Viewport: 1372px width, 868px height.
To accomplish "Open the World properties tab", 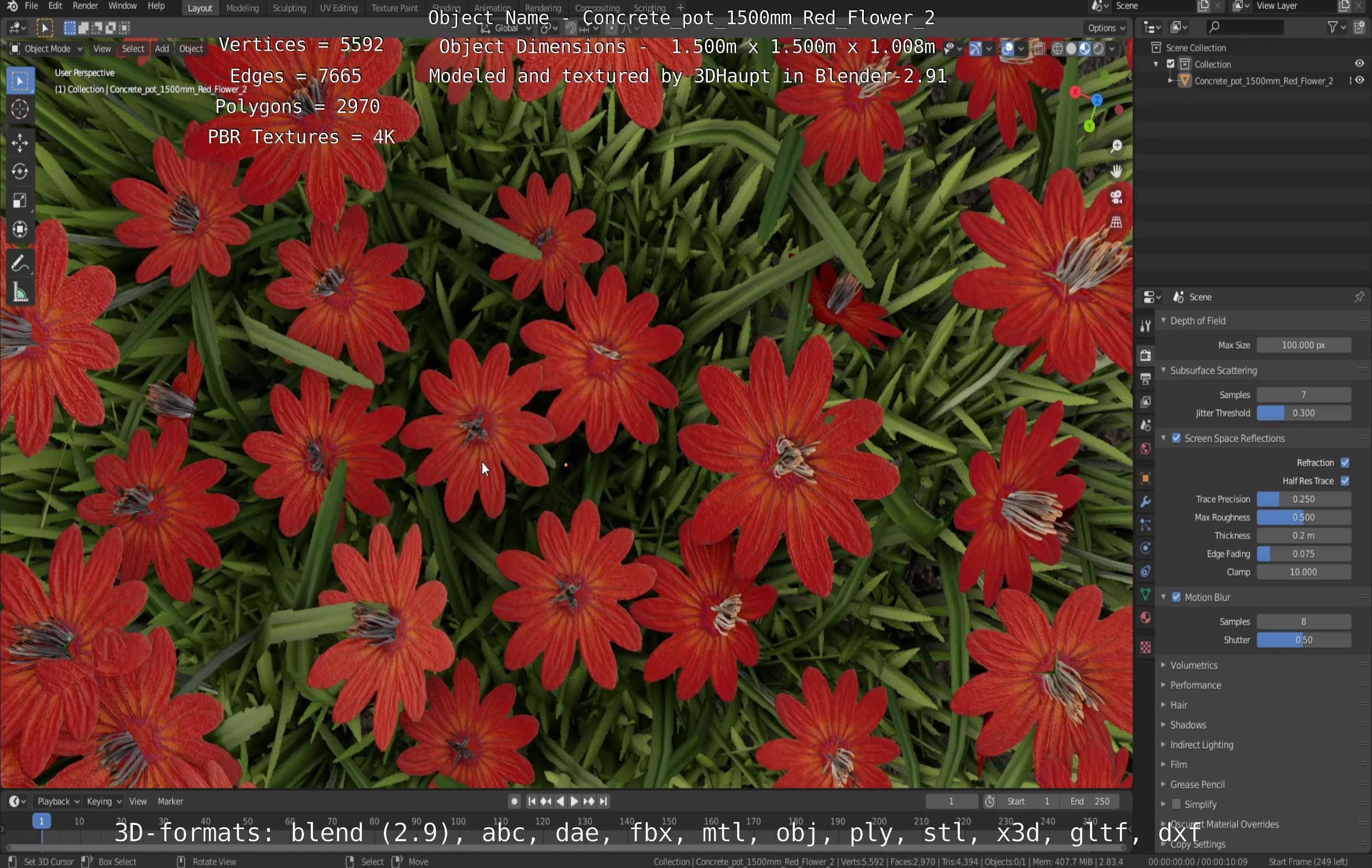I will click(x=1145, y=448).
